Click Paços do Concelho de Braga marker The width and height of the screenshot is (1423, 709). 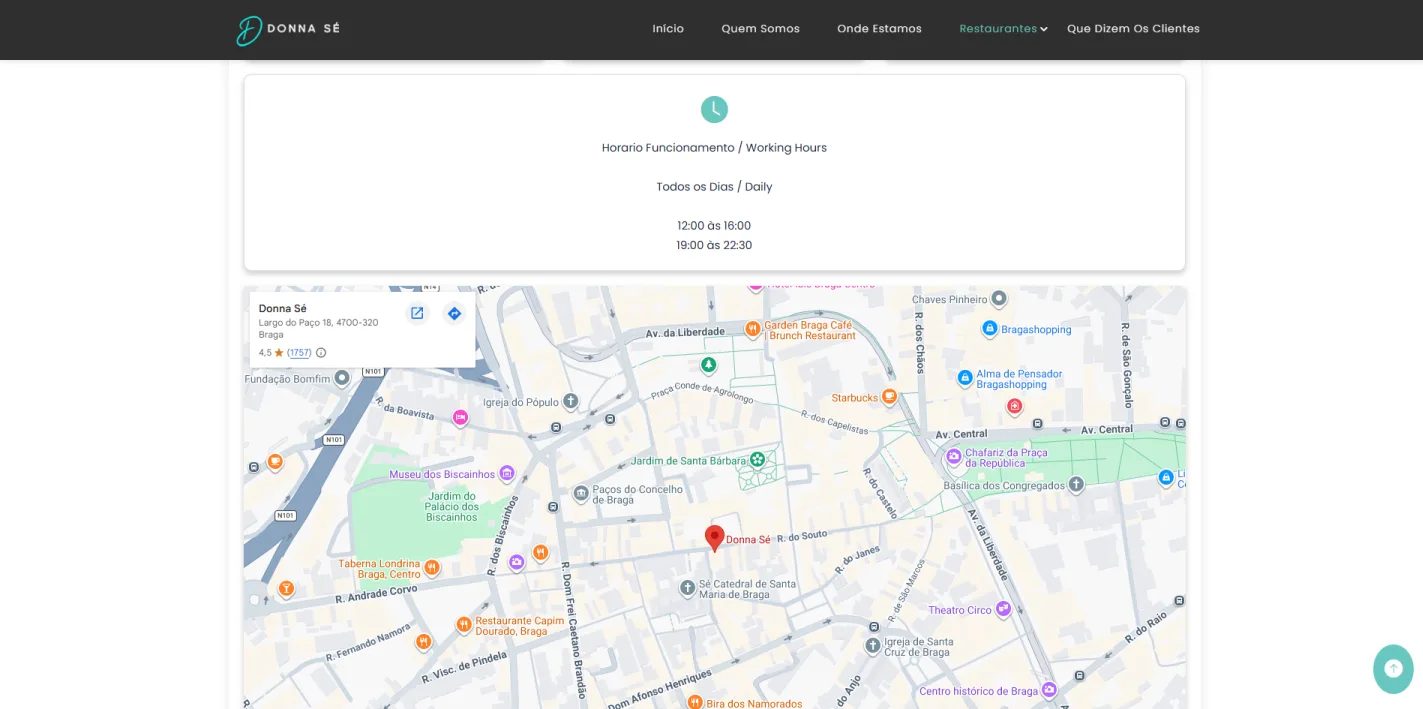[x=581, y=494]
